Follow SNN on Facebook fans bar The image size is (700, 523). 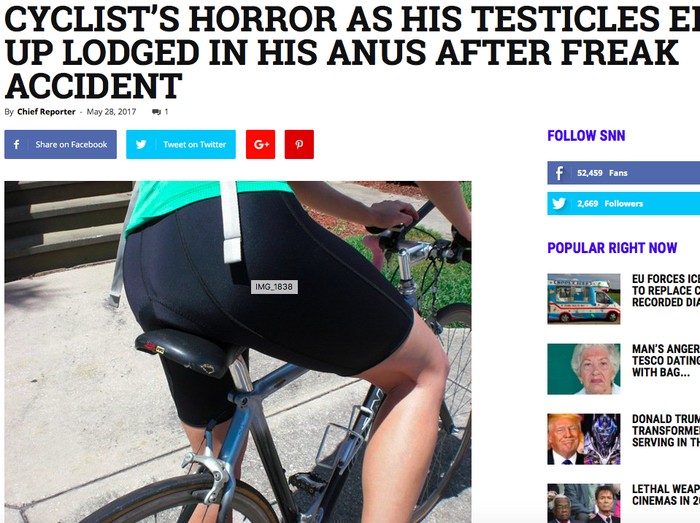pyautogui.click(x=624, y=173)
